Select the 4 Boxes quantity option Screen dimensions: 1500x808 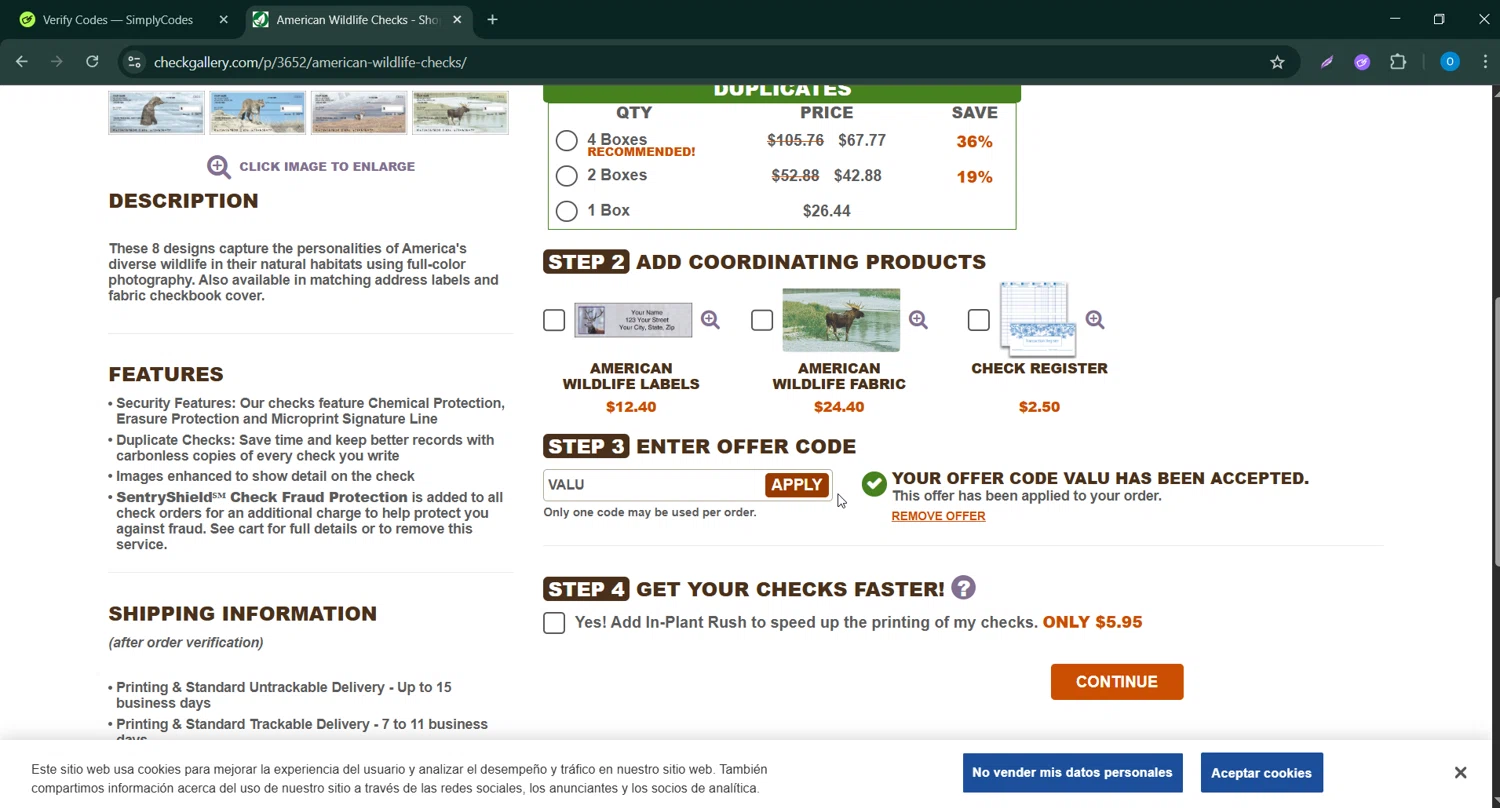pos(566,141)
